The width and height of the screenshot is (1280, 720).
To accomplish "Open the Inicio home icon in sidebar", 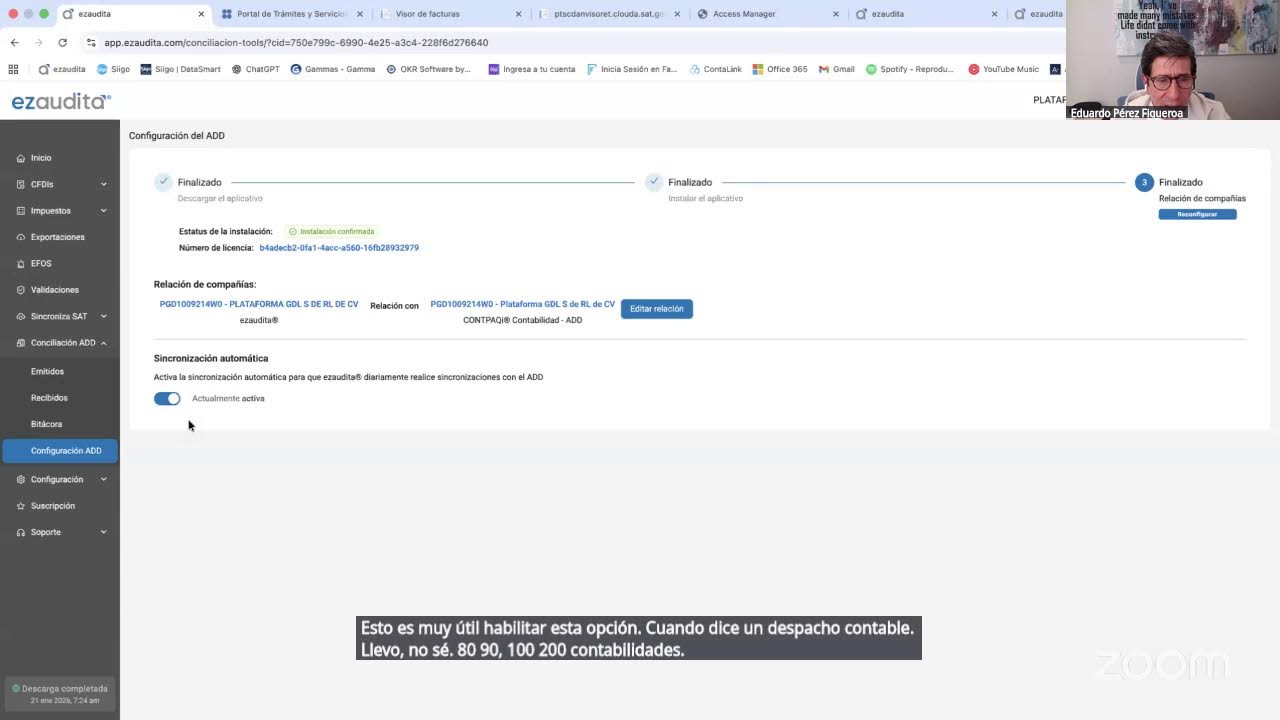I will [x=21, y=158].
